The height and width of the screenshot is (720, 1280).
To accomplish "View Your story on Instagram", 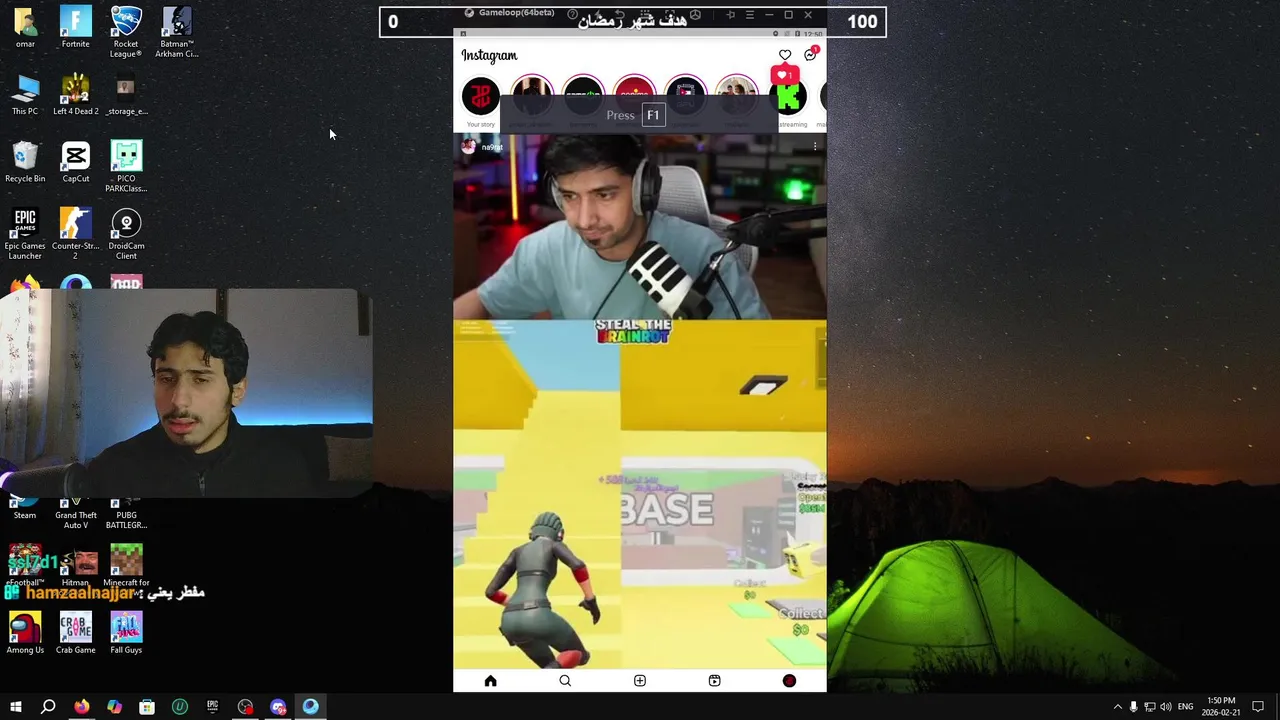I will [481, 101].
